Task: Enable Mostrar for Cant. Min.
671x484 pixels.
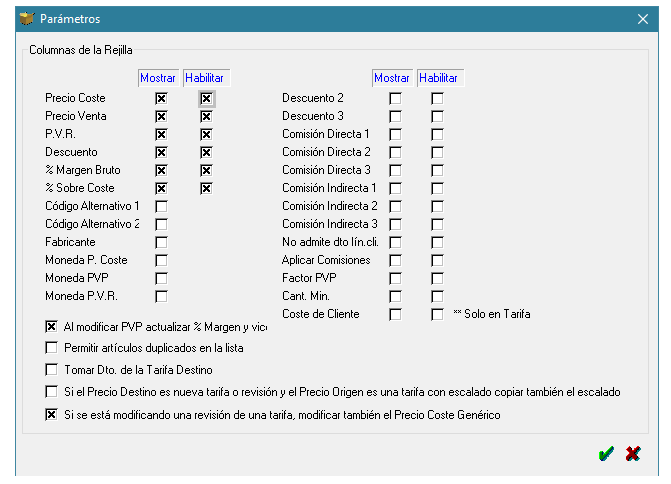Action: click(x=395, y=296)
